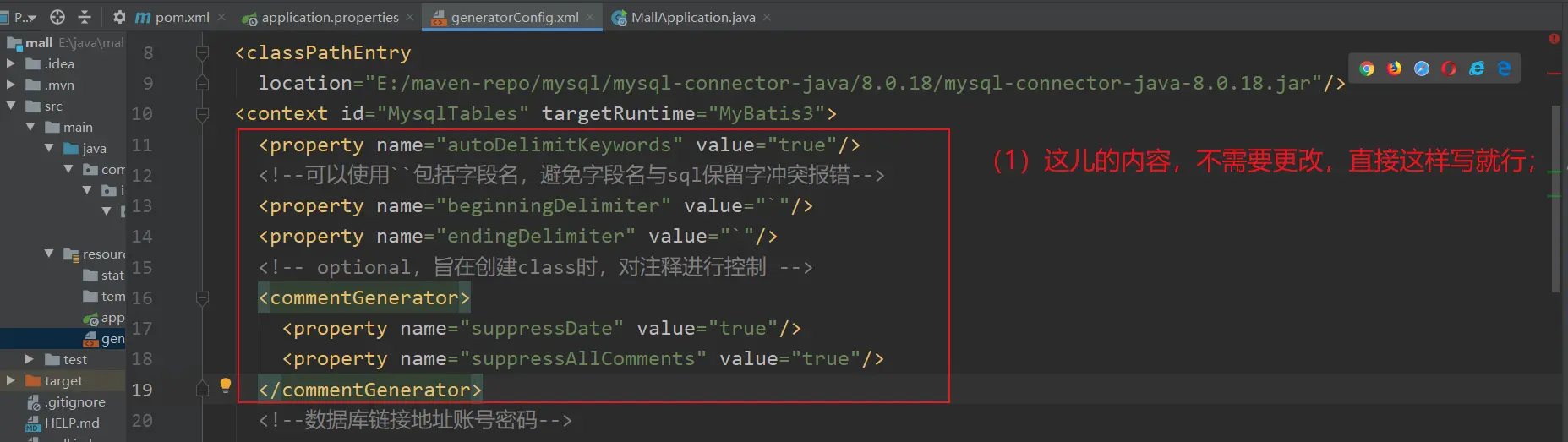
Task: Expand the test folder arrow
Action: [30, 359]
